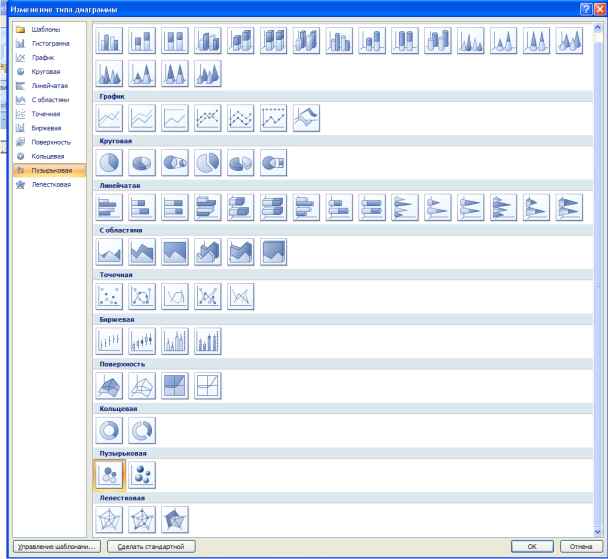Select wireframe contour chart under Поверхность
This screenshot has height=559, width=608.
click(x=208, y=386)
